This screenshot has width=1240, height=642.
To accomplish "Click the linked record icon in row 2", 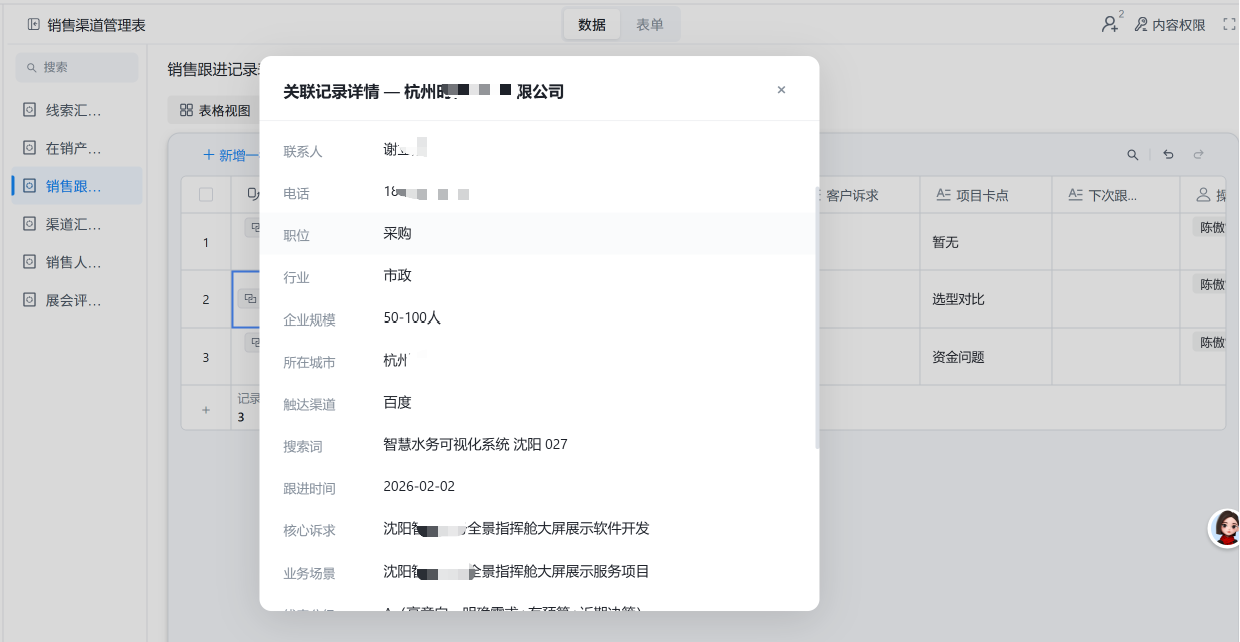I will click(250, 298).
